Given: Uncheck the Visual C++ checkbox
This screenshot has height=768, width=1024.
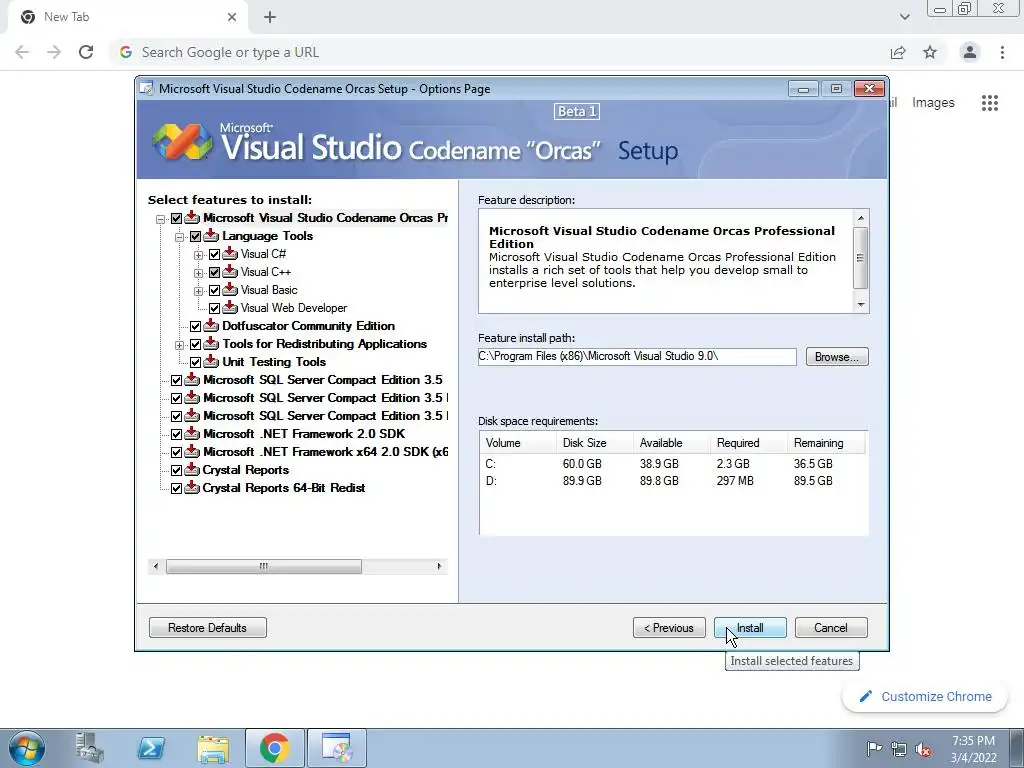Looking at the screenshot, I should click(x=214, y=272).
